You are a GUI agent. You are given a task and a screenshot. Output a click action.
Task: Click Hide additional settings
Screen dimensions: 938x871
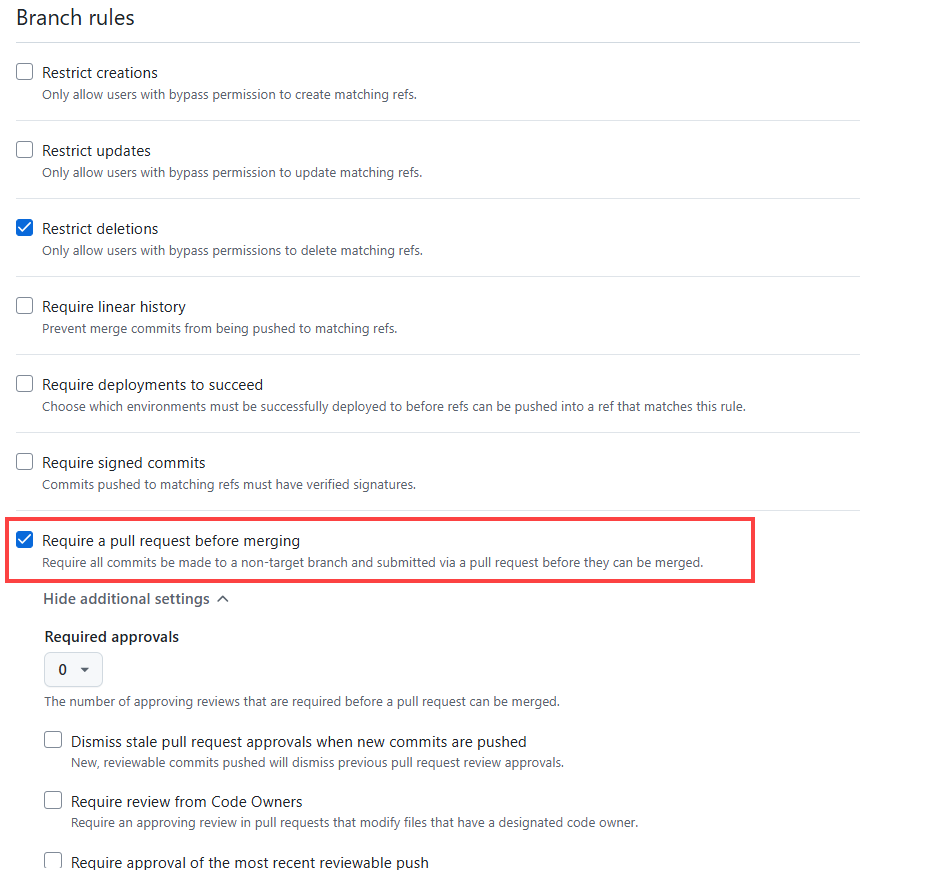tap(126, 598)
